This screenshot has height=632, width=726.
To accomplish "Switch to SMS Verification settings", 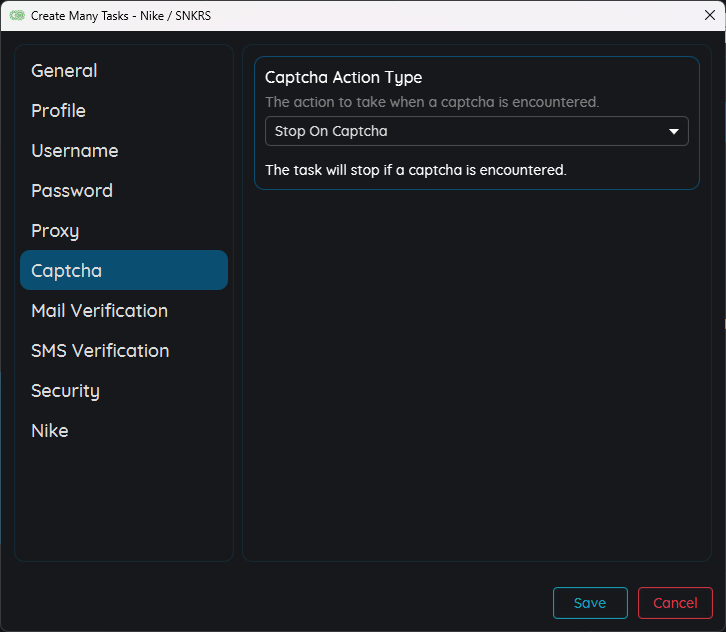I will click(100, 351).
